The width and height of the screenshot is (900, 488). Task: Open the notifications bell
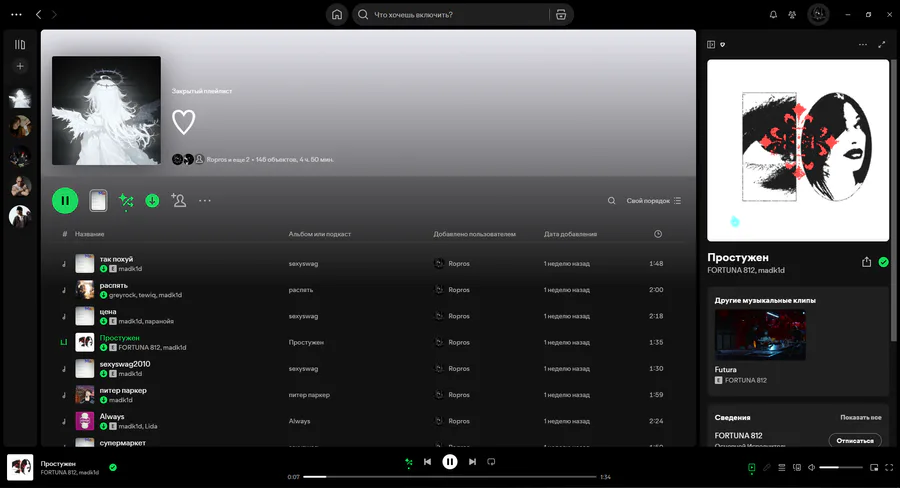773,14
